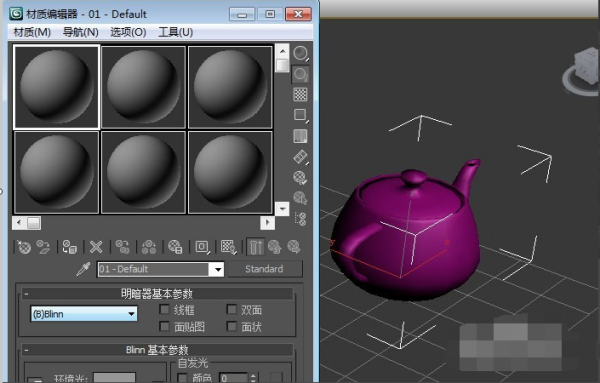This screenshot has height=383, width=600.
Task: Click the Get Material icon
Action: pos(24,247)
